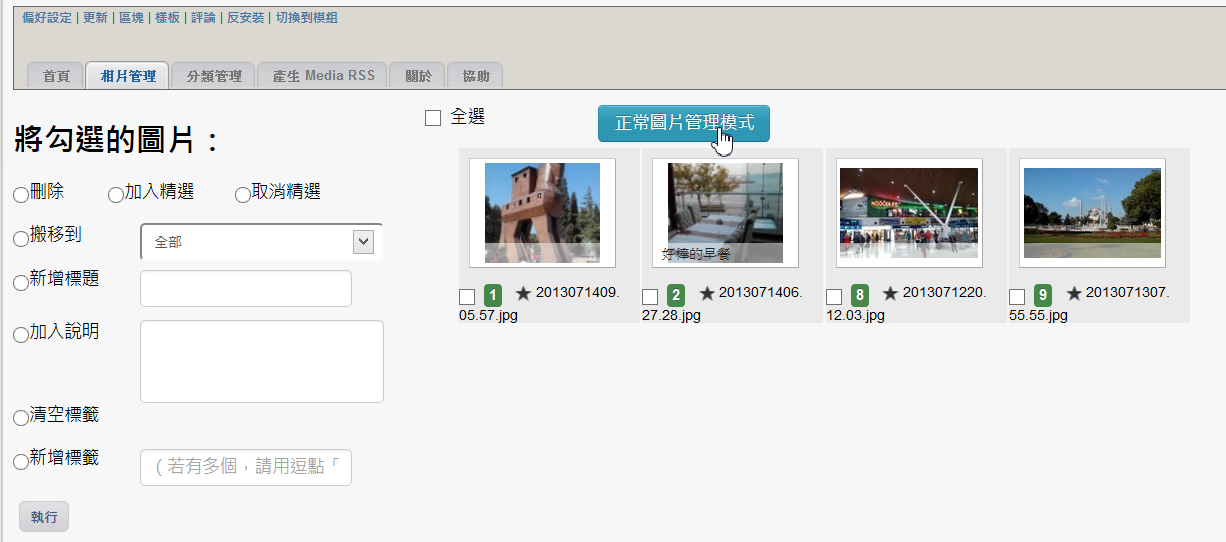Click the green number 1 badge

[492, 295]
